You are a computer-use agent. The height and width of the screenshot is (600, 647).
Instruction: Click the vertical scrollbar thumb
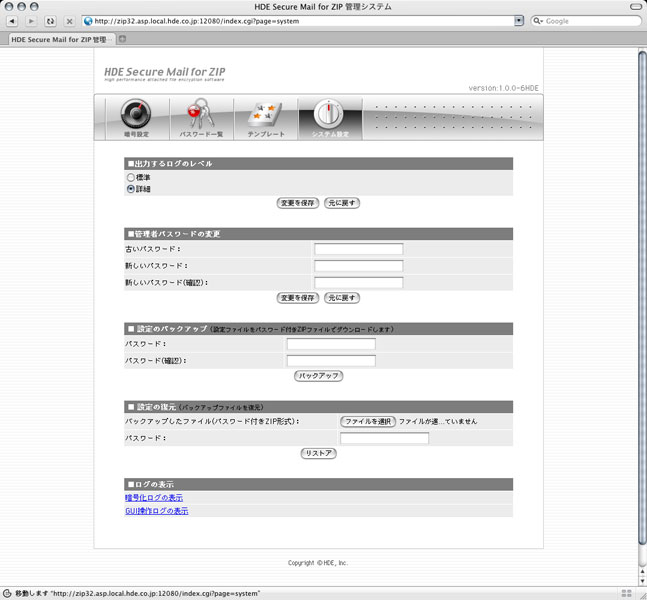(x=642, y=297)
